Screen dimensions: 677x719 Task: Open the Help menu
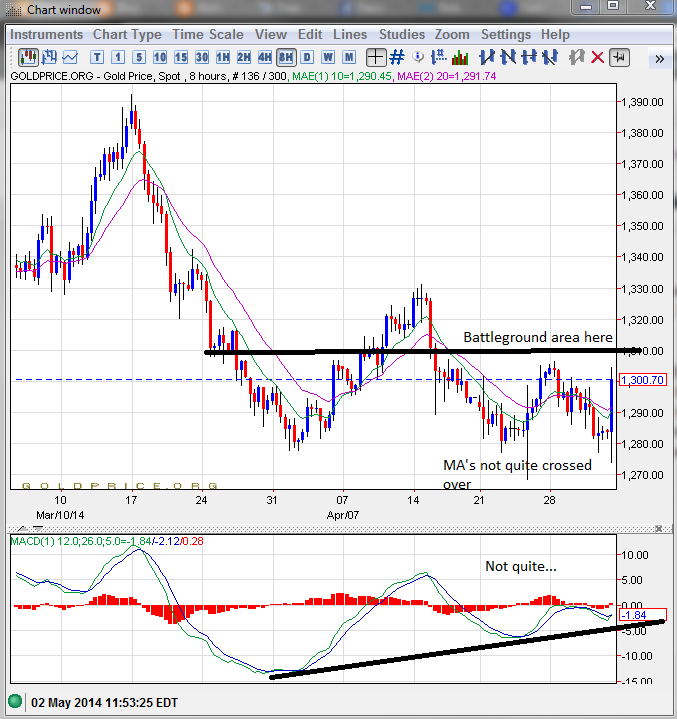(555, 34)
